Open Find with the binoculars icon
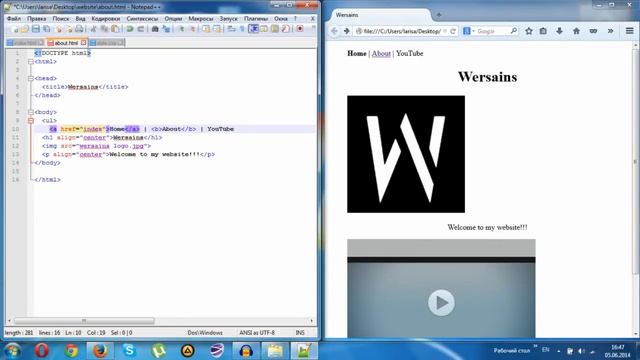 pos(155,29)
